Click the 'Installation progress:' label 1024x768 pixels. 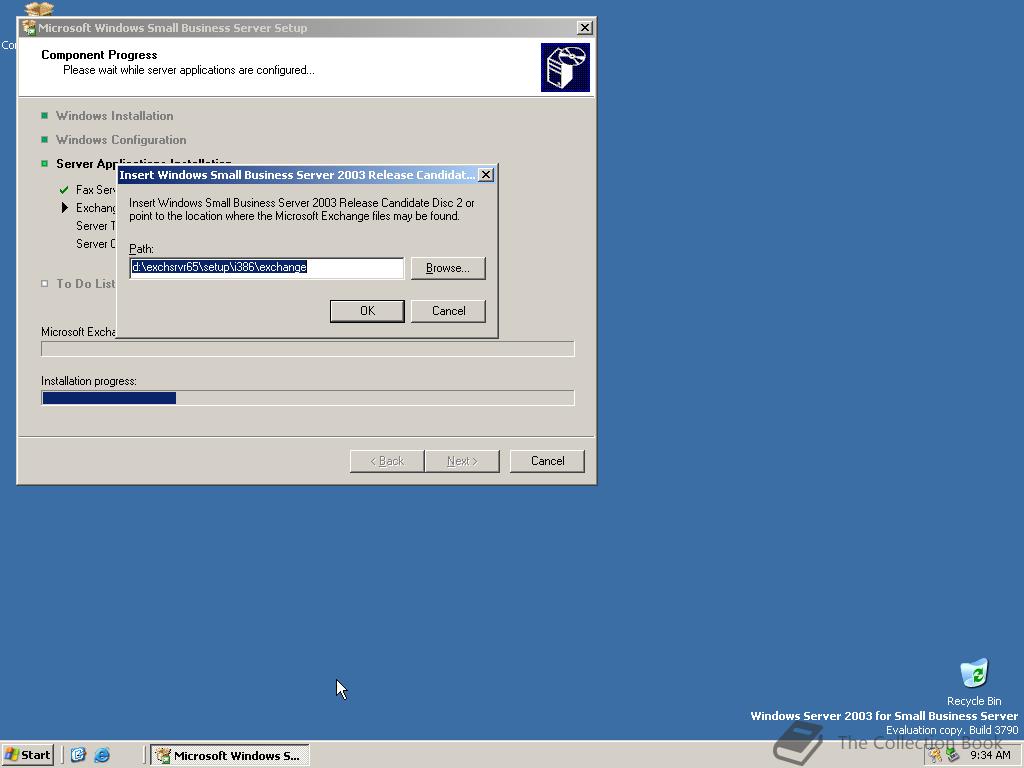[89, 381]
